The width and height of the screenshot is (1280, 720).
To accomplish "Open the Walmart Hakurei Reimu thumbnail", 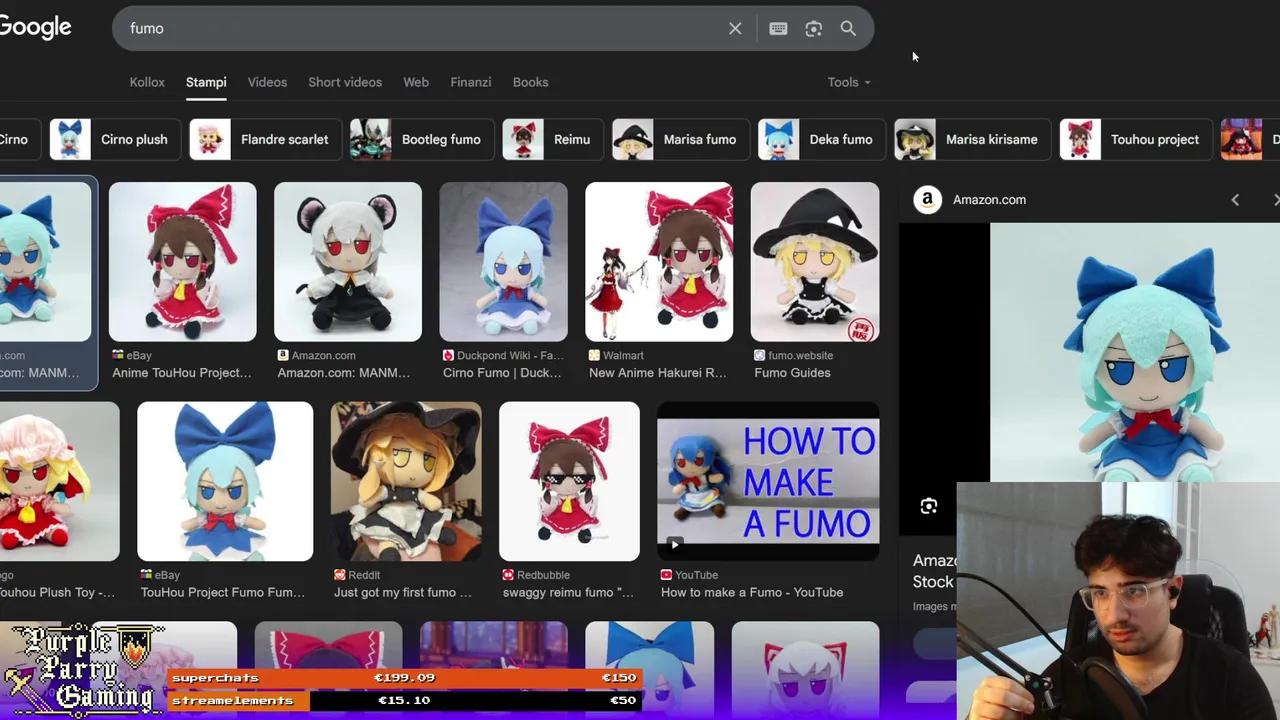I will tap(659, 261).
